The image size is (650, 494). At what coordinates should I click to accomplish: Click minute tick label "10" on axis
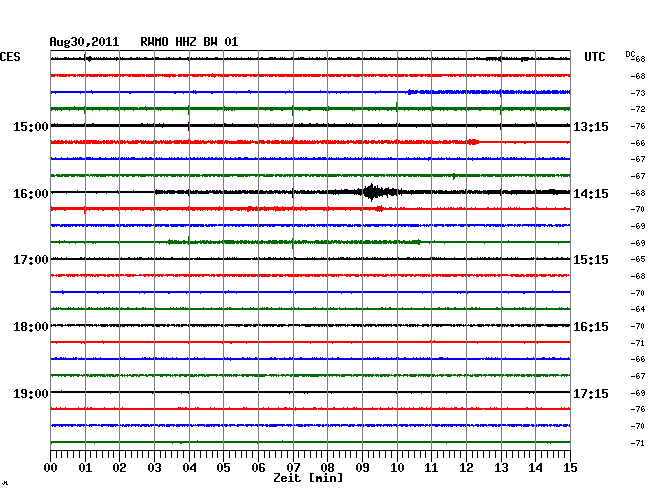(x=397, y=467)
